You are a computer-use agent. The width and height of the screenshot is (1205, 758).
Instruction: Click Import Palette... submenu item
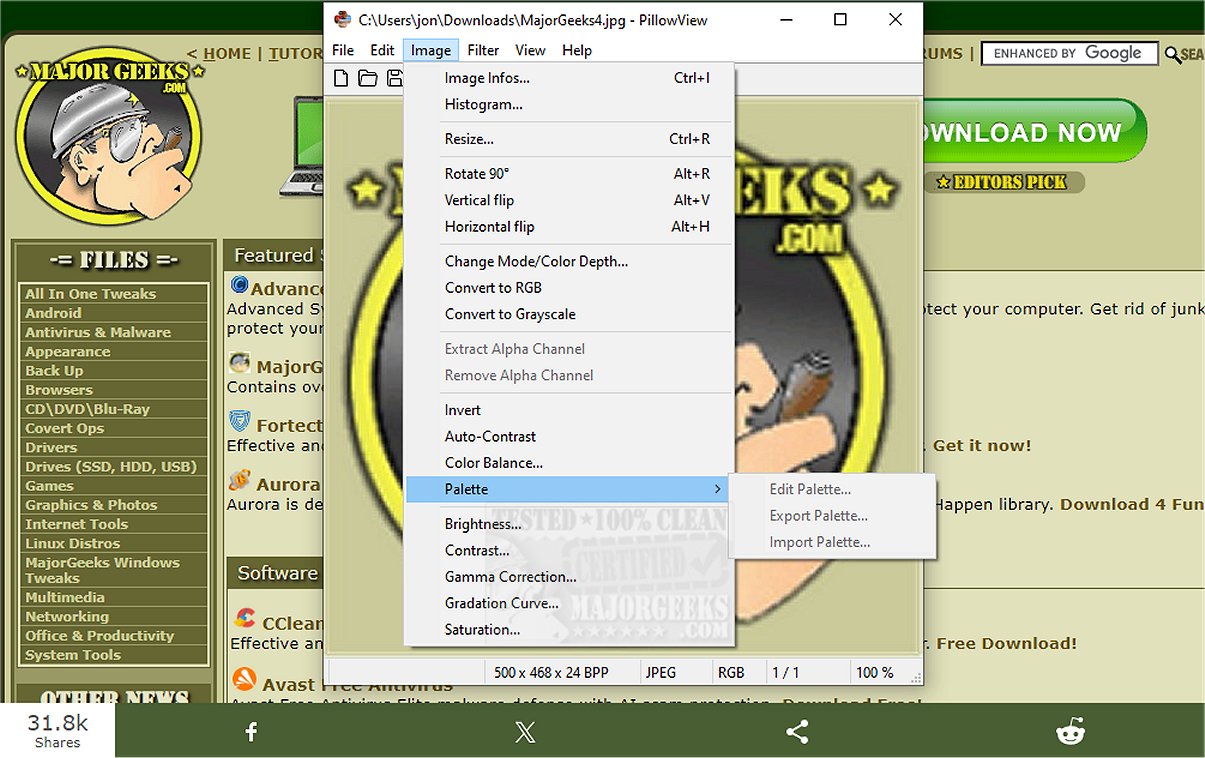[x=832, y=542]
